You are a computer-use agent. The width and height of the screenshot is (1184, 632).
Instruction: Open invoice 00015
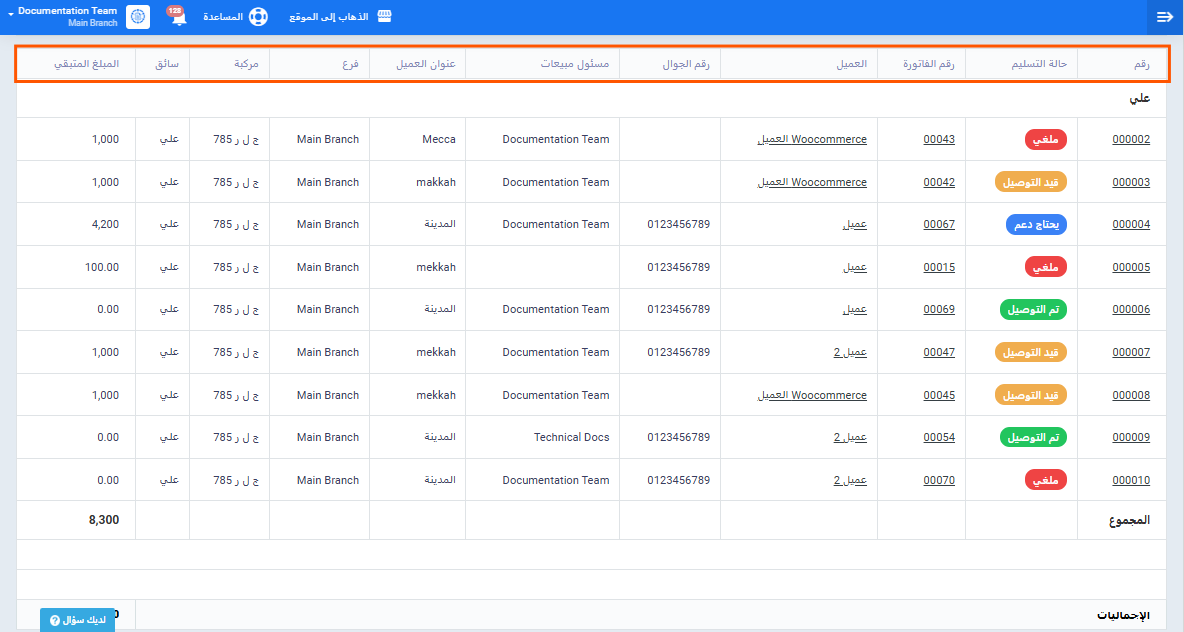click(939, 267)
